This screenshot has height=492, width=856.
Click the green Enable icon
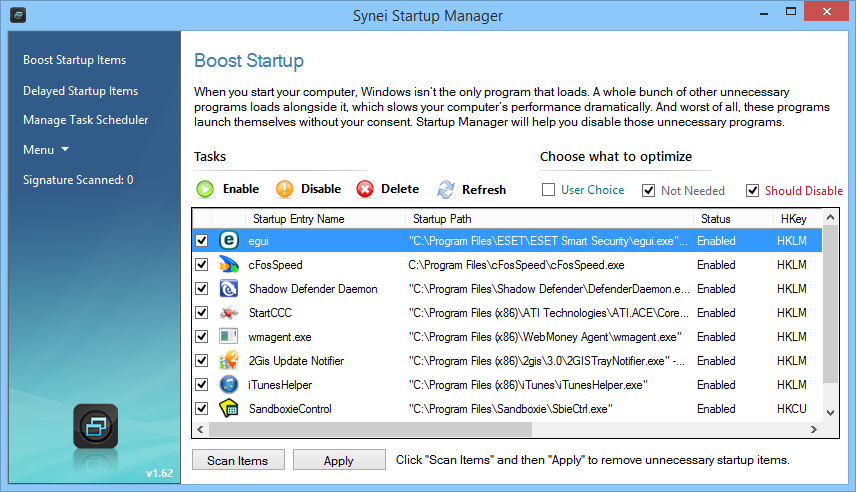point(205,189)
